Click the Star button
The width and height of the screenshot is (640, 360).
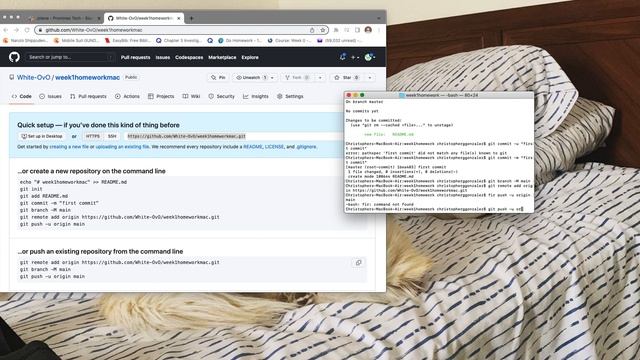(347, 78)
